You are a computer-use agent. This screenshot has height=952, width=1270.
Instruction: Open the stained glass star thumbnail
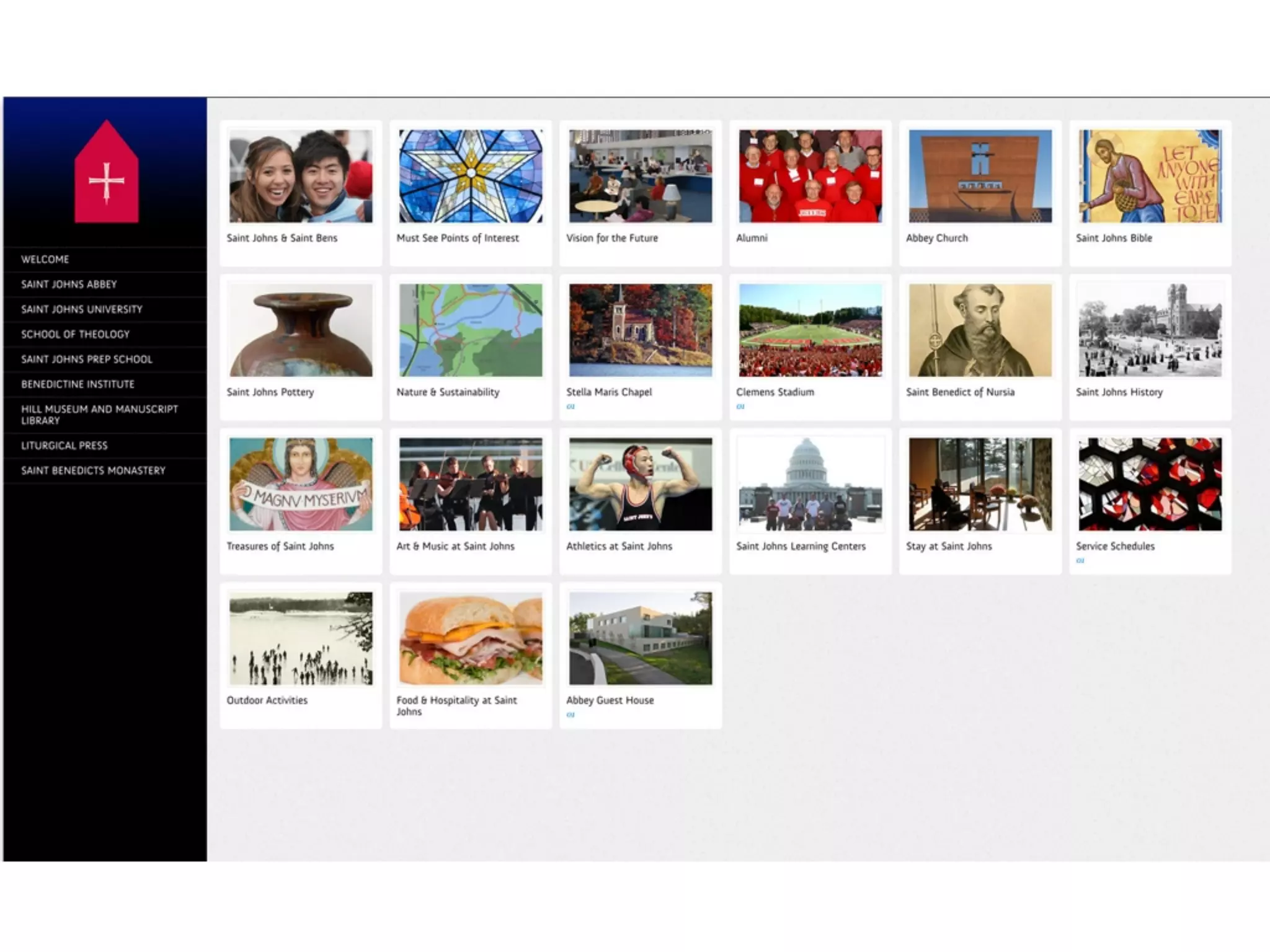point(470,176)
